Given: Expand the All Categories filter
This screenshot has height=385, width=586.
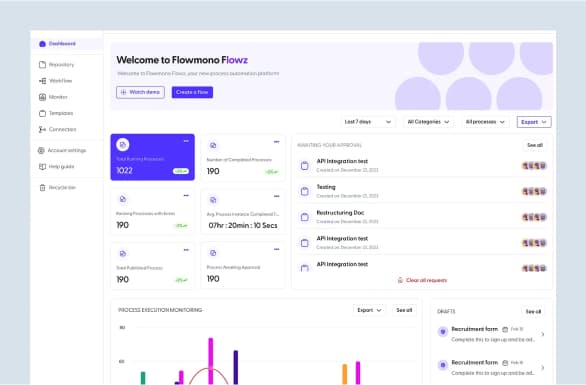Looking at the screenshot, I should [x=428, y=122].
